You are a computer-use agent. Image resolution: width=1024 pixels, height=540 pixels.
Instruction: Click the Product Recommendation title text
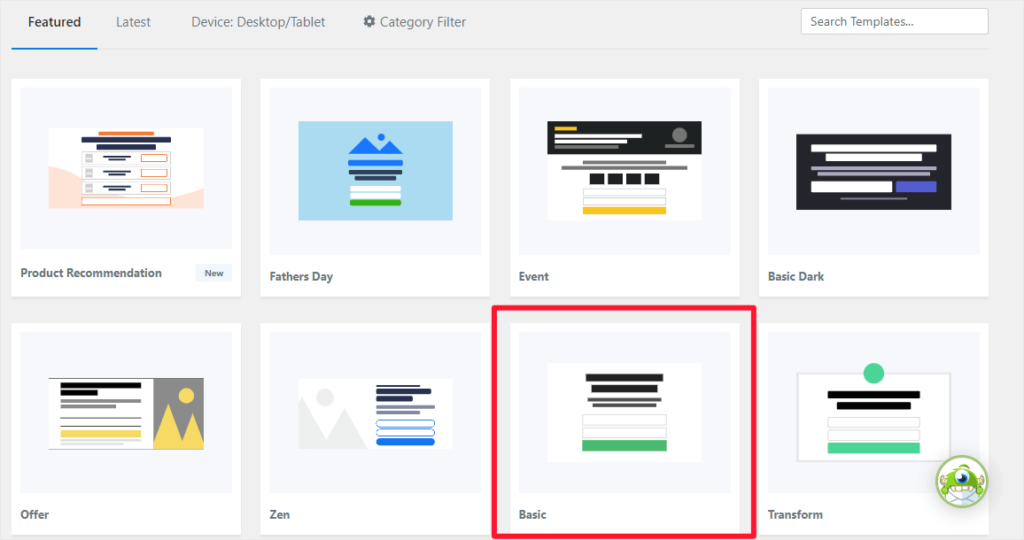coord(91,273)
